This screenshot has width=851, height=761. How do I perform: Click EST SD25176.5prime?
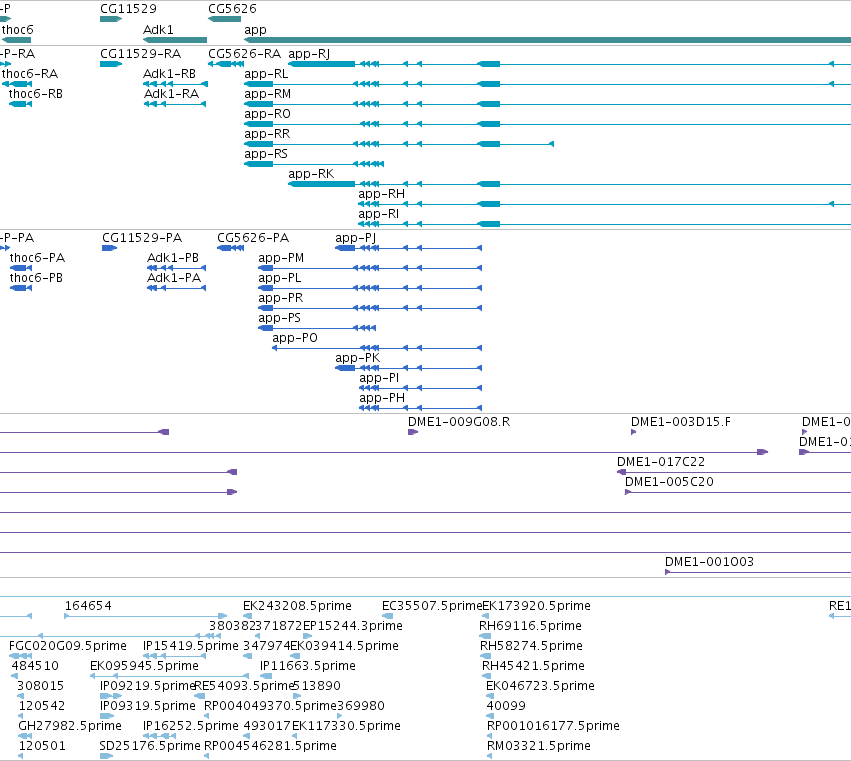(150, 746)
